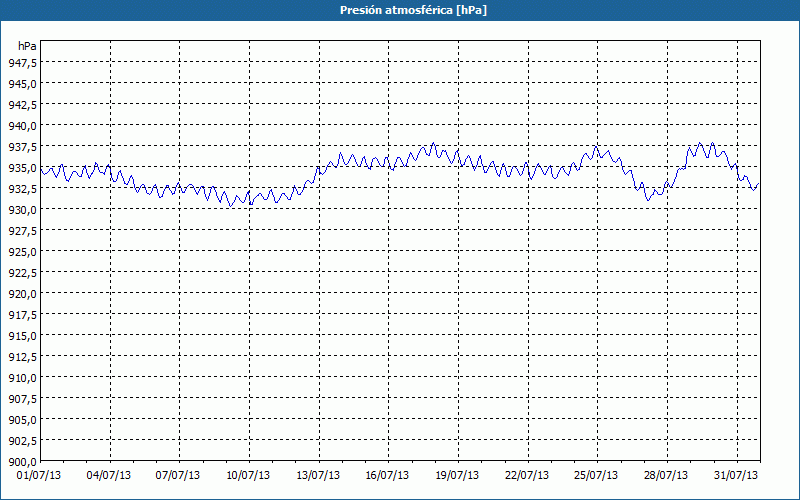The image size is (800, 500).
Task: Click the 912,5 pressure label
Action: click(22, 357)
